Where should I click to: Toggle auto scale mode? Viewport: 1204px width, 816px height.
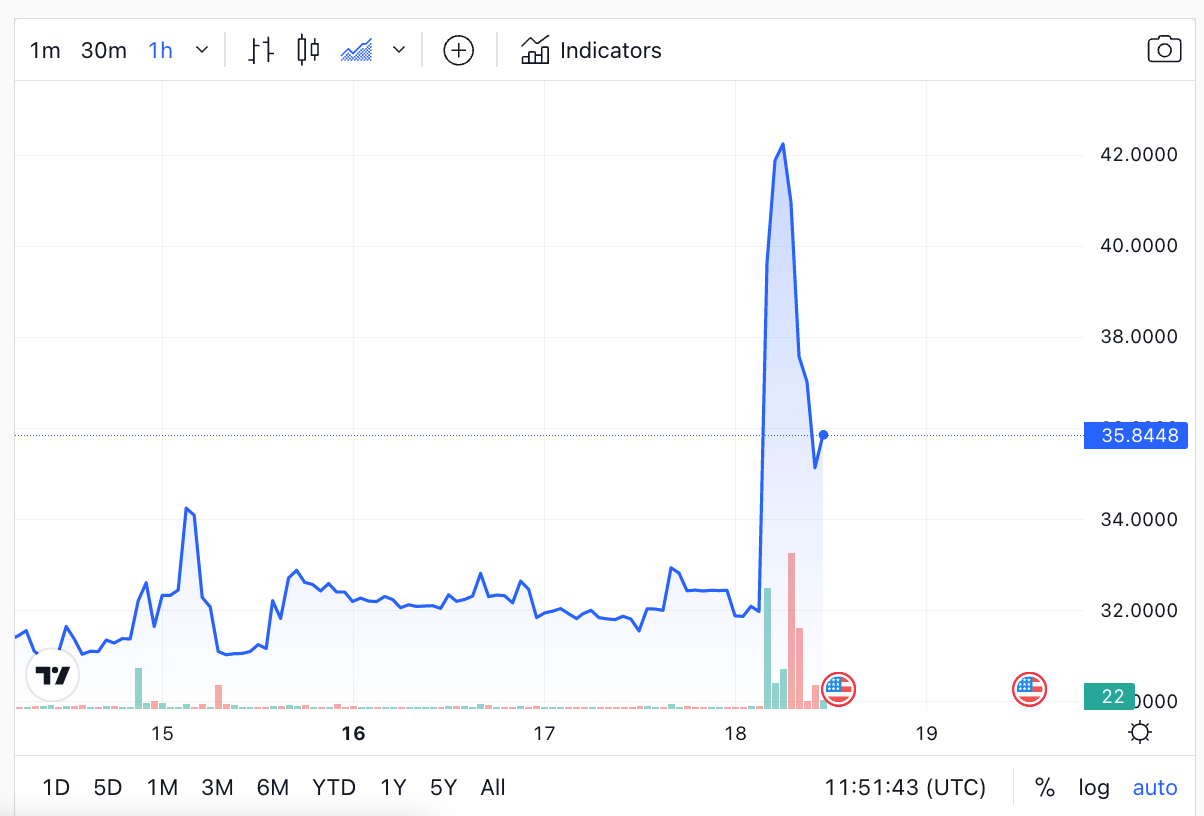point(1155,788)
